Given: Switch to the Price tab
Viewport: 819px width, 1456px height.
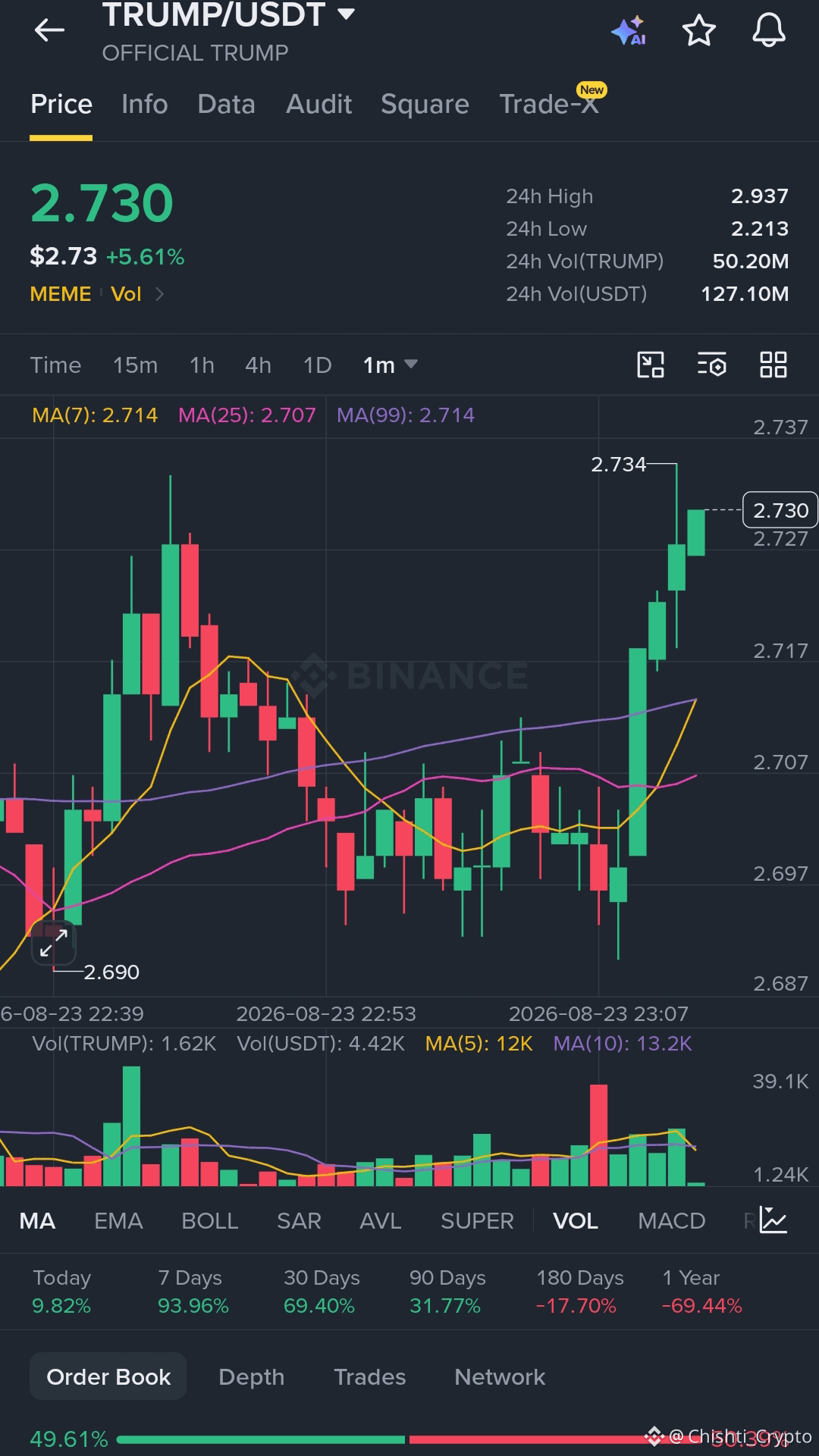Looking at the screenshot, I should click(x=61, y=104).
